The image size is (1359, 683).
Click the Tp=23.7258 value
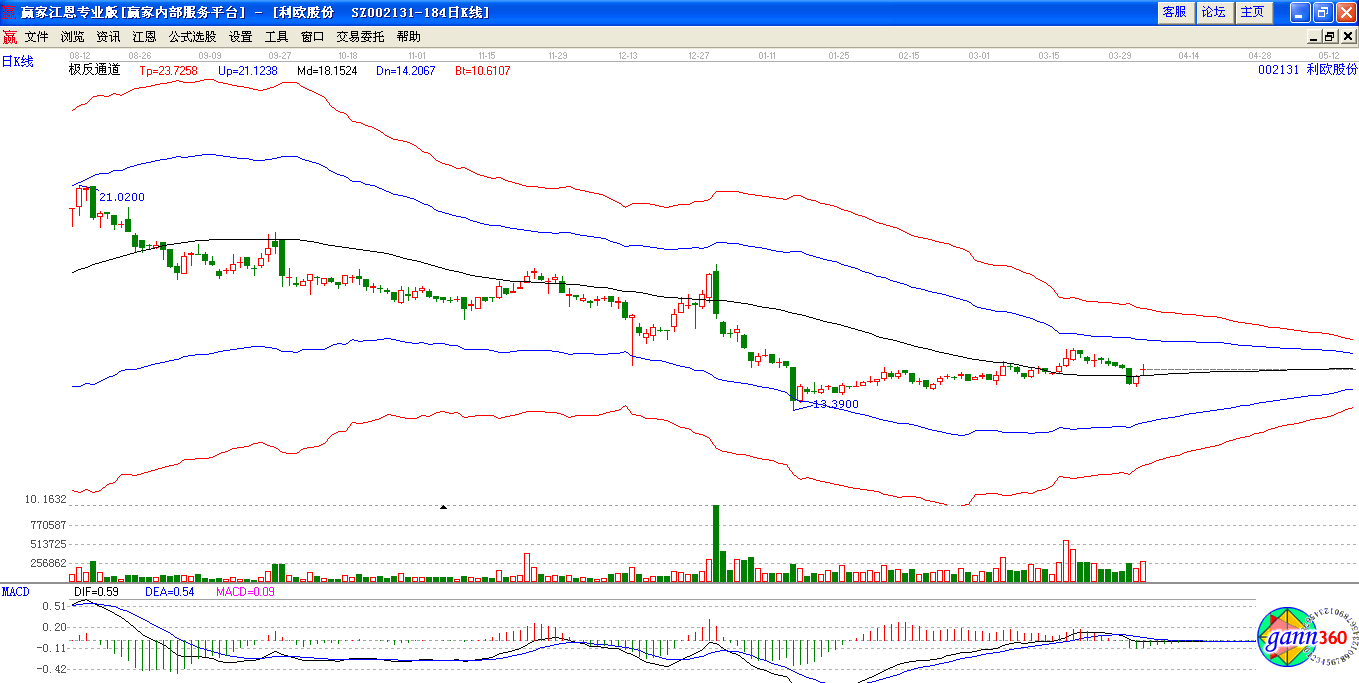[x=168, y=71]
